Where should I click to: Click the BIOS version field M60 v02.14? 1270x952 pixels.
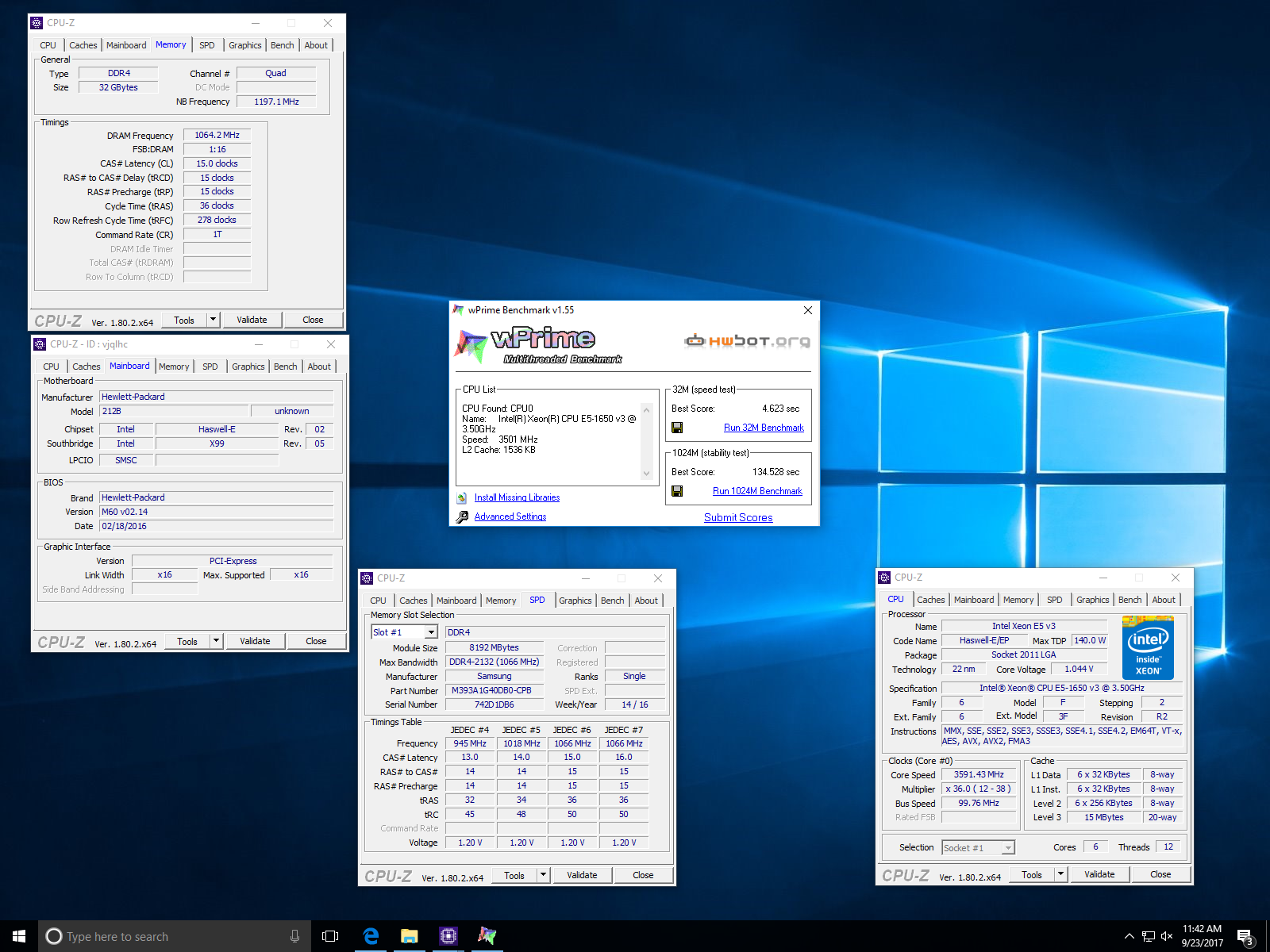click(216, 512)
